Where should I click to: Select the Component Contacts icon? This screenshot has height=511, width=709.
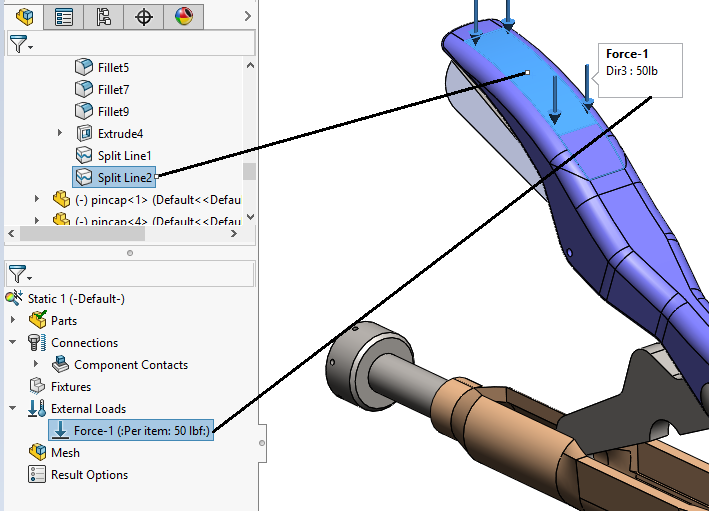pos(60,364)
